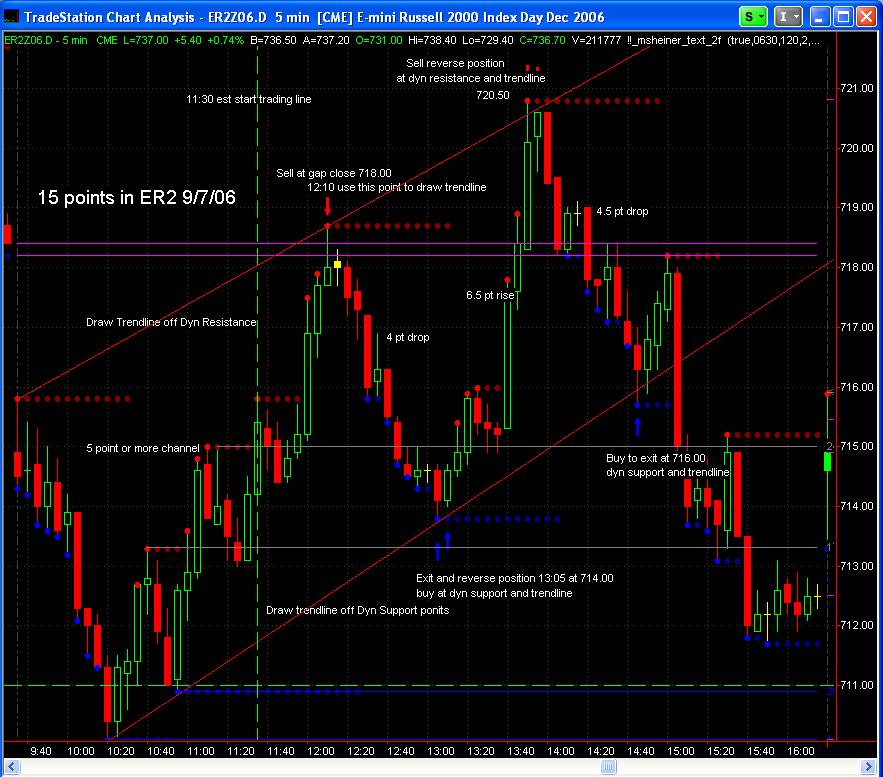Select the '11:30 est start trading line' label

pos(248,99)
